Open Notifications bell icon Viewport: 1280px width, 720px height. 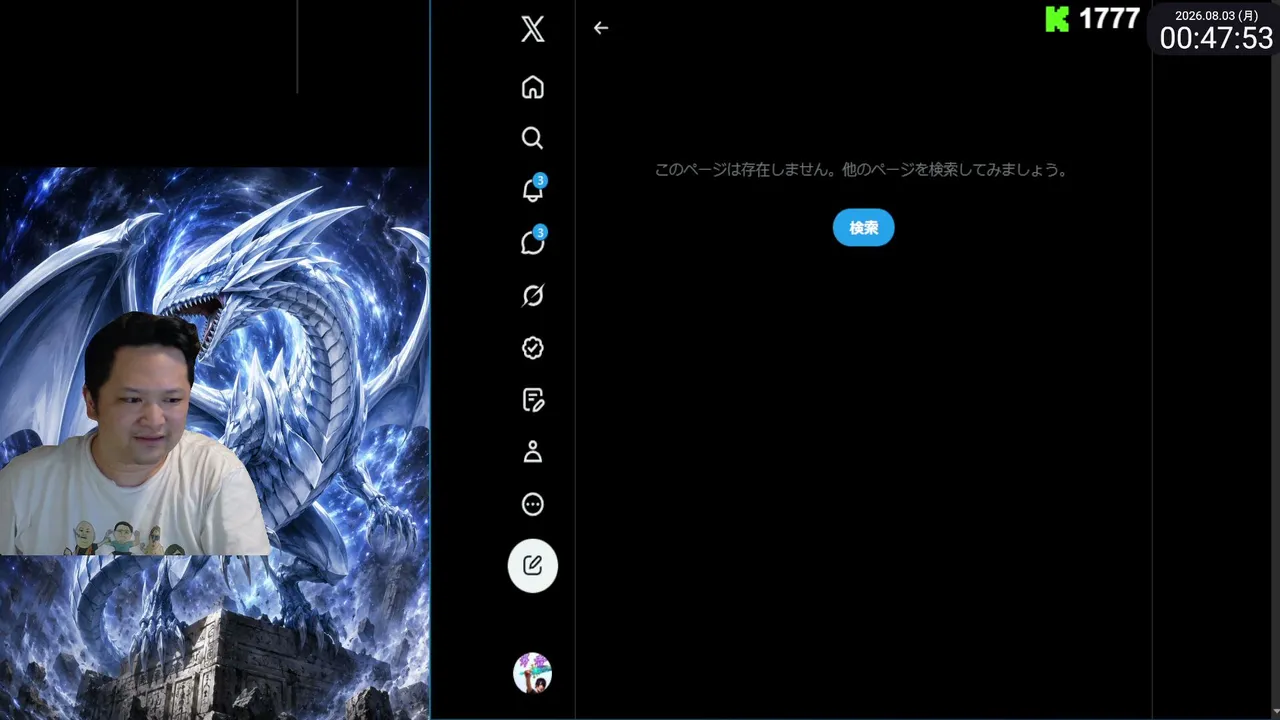pos(533,190)
